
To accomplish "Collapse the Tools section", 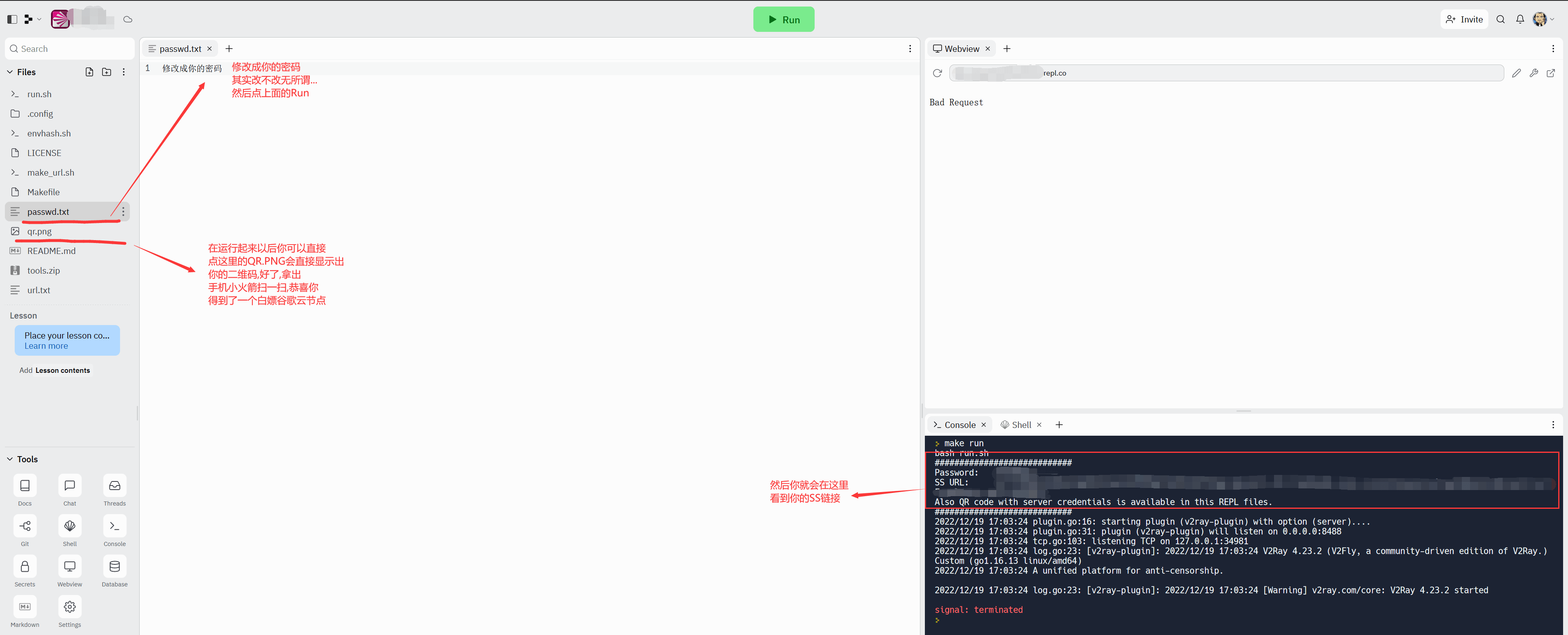I will tap(10, 459).
